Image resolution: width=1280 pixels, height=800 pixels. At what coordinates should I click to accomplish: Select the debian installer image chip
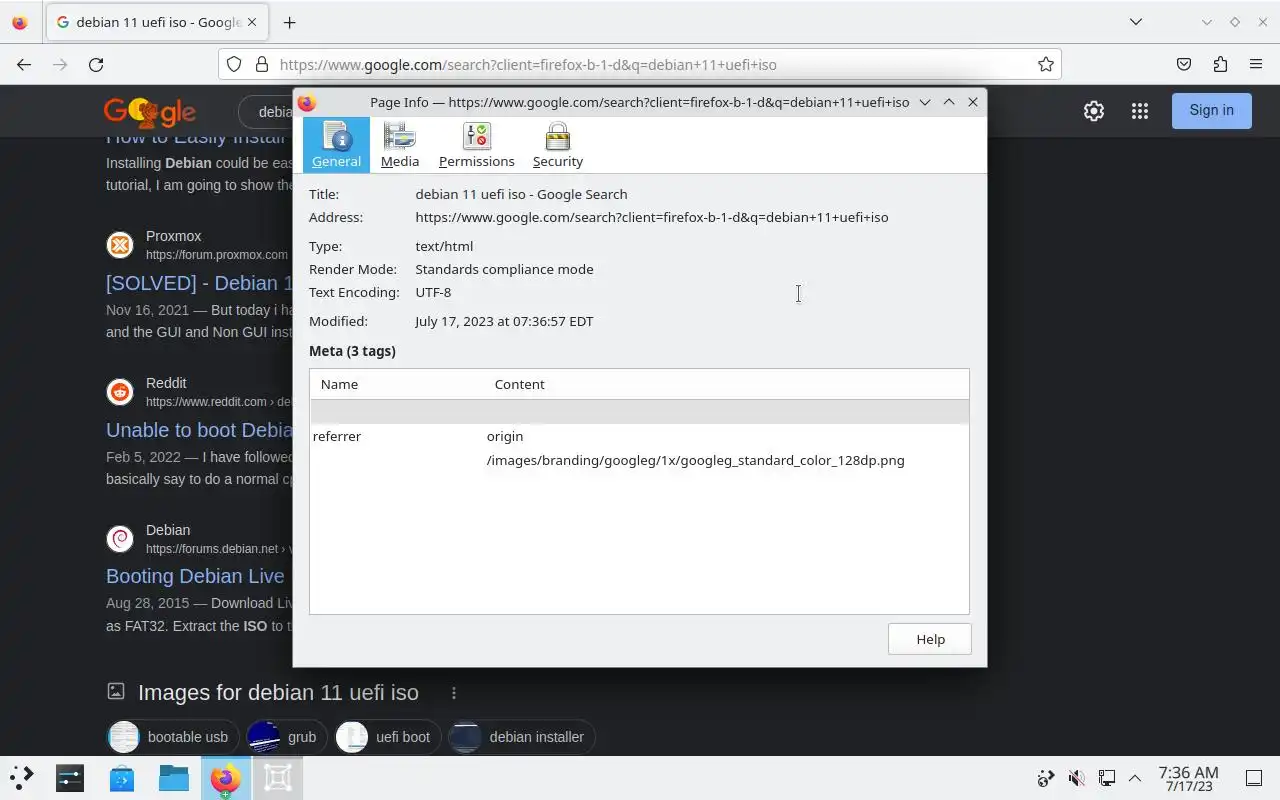521,737
